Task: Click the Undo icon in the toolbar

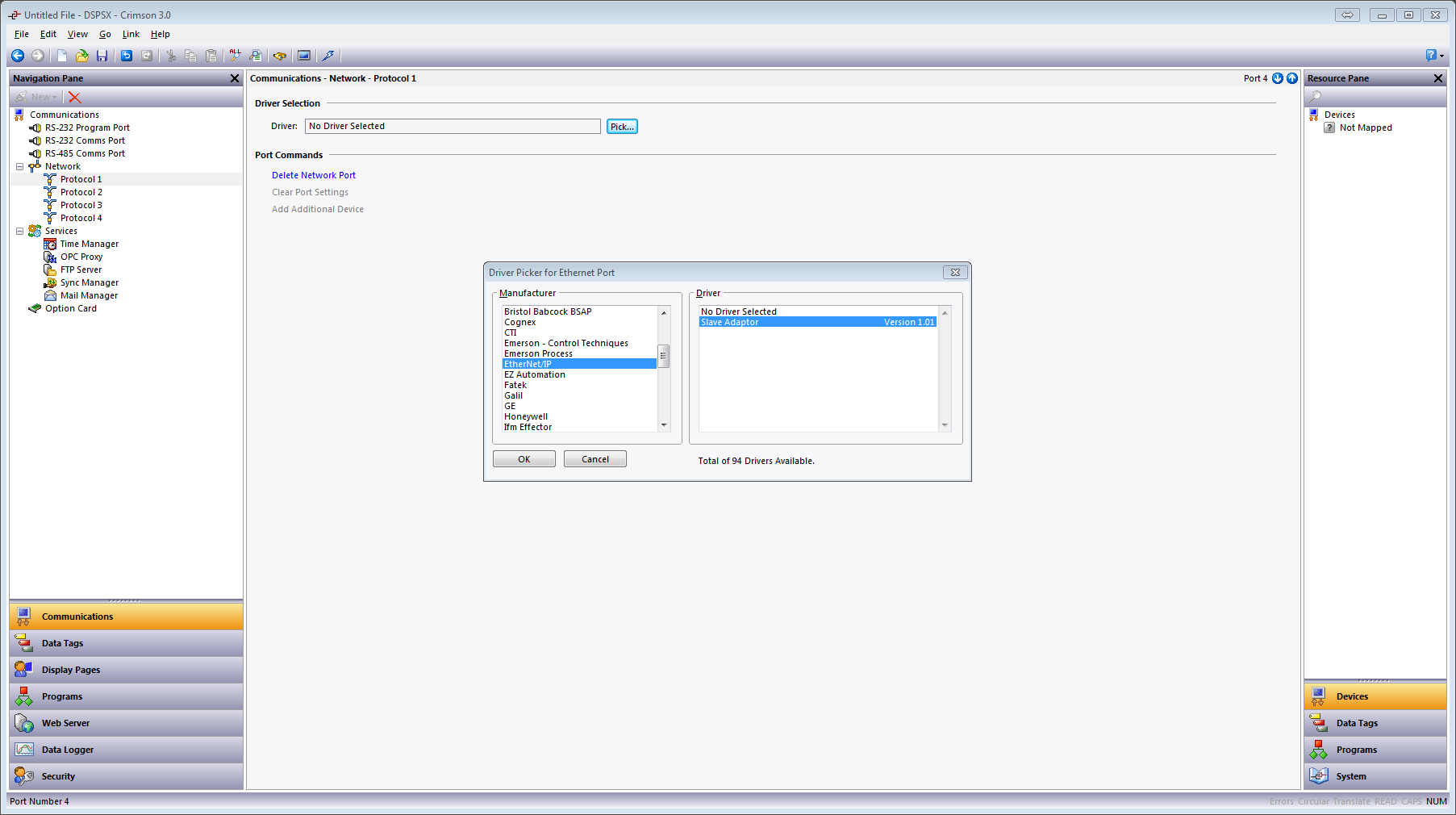Action: tap(127, 56)
